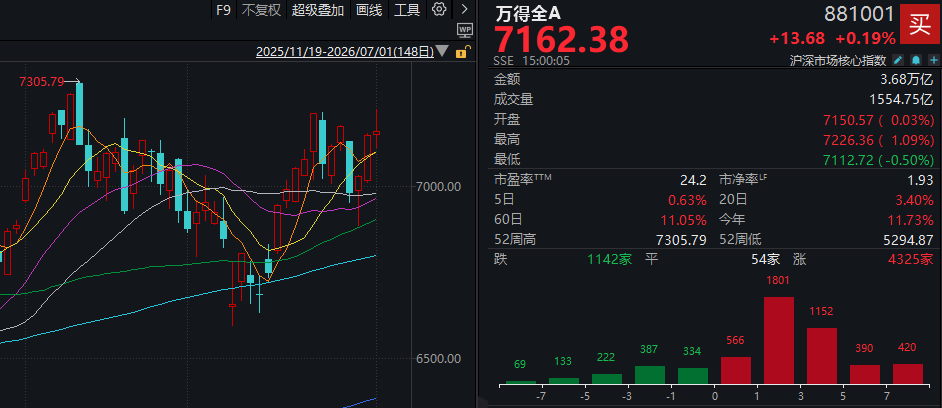Open the F9 menu item

223,10
